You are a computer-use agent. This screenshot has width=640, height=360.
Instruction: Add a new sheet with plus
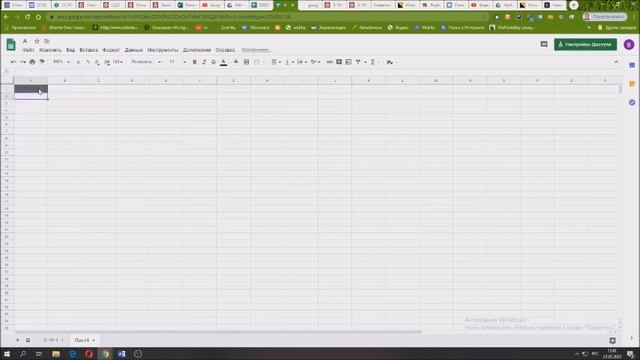tap(18, 340)
